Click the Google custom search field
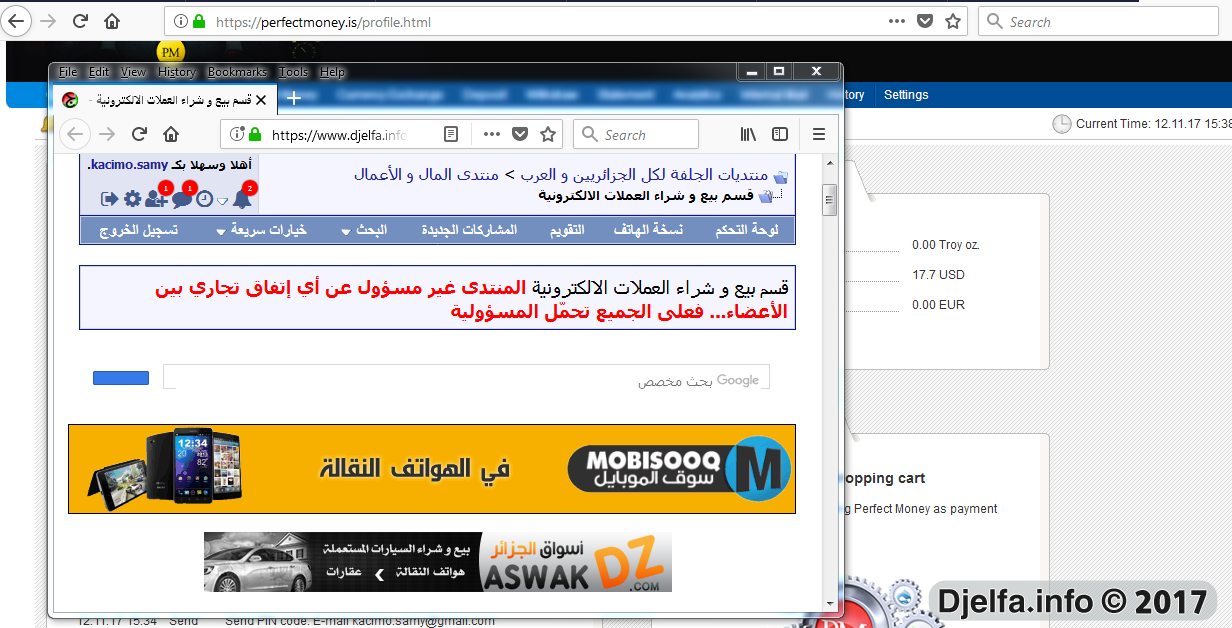Screen dimensions: 1232x628 pos(466,377)
